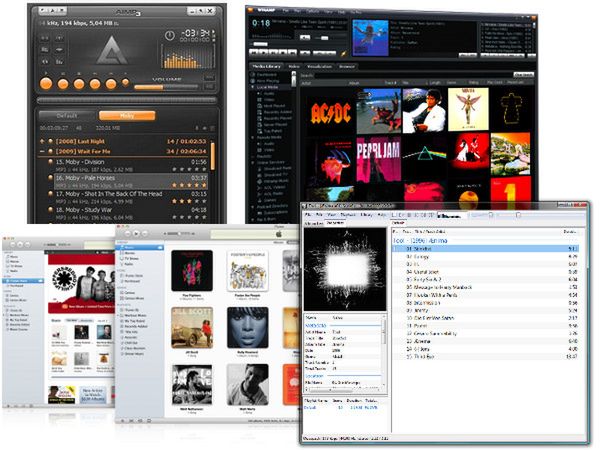
Task: Expand the [2008] Last Night group
Action: point(42,141)
